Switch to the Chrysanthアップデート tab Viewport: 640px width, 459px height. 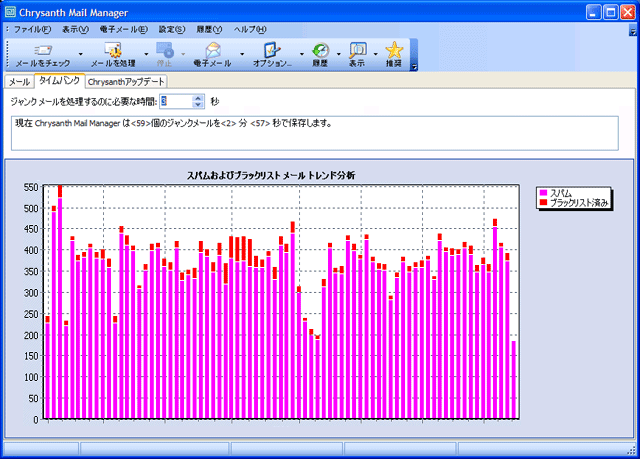tap(126, 82)
